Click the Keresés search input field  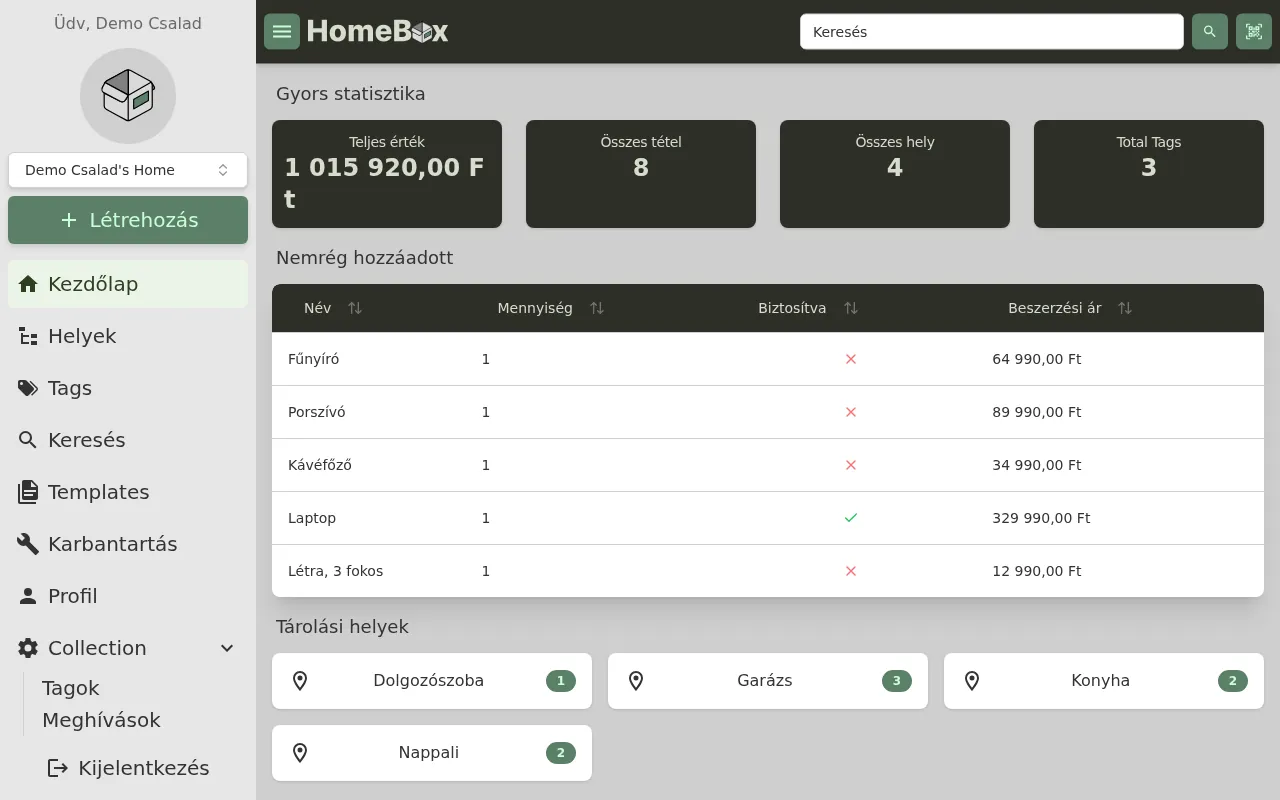pyautogui.click(x=992, y=32)
